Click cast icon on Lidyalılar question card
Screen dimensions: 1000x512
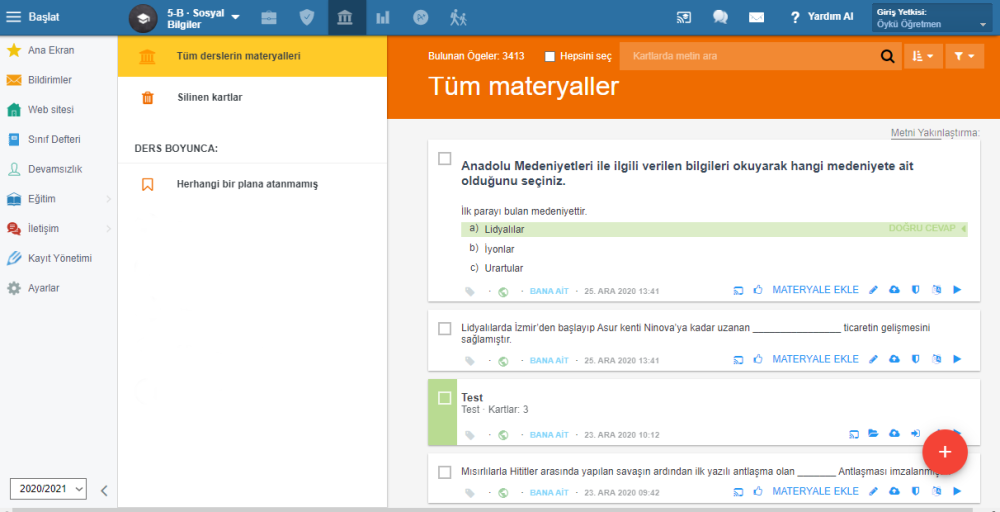[x=738, y=290]
